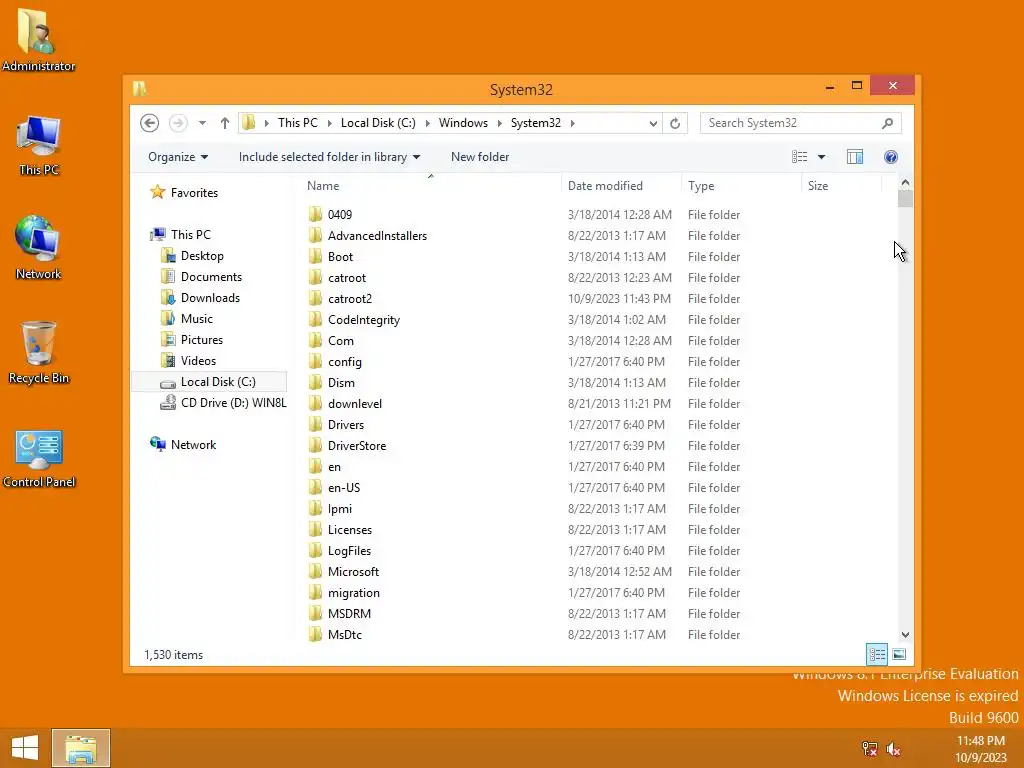Viewport: 1024px width, 768px height.
Task: Go back using the Back arrow button
Action: (x=150, y=123)
